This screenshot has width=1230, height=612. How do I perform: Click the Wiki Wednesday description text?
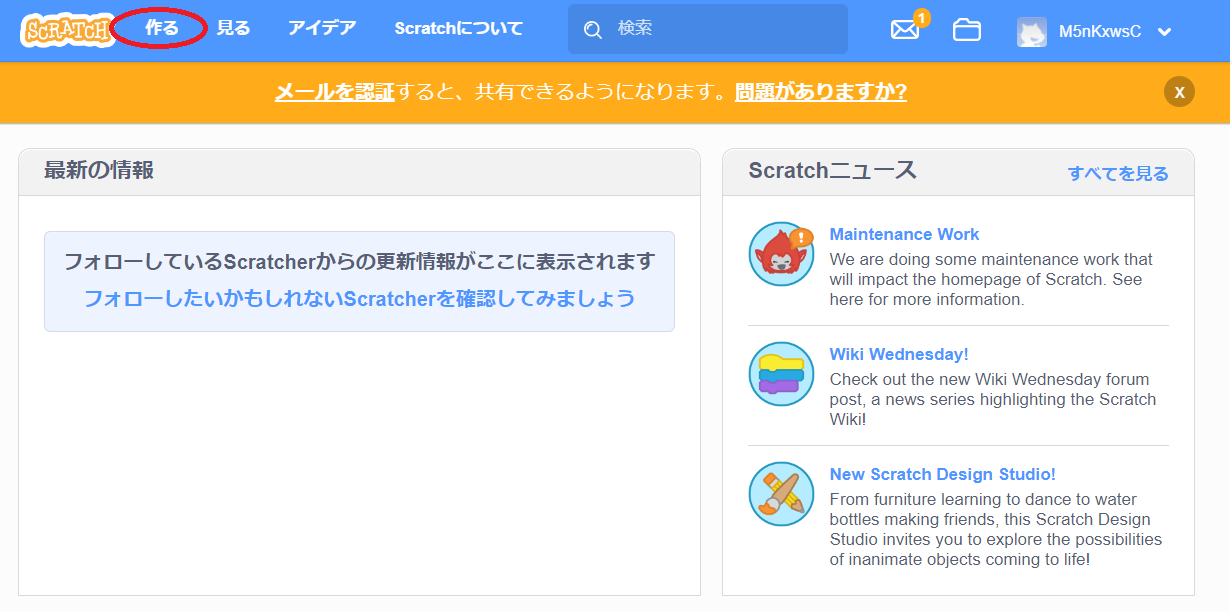point(993,399)
